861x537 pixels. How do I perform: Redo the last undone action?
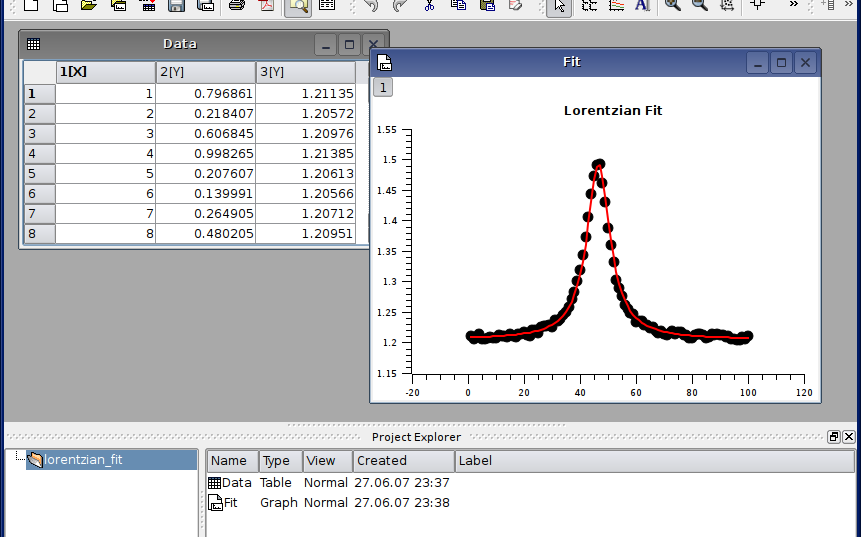400,5
